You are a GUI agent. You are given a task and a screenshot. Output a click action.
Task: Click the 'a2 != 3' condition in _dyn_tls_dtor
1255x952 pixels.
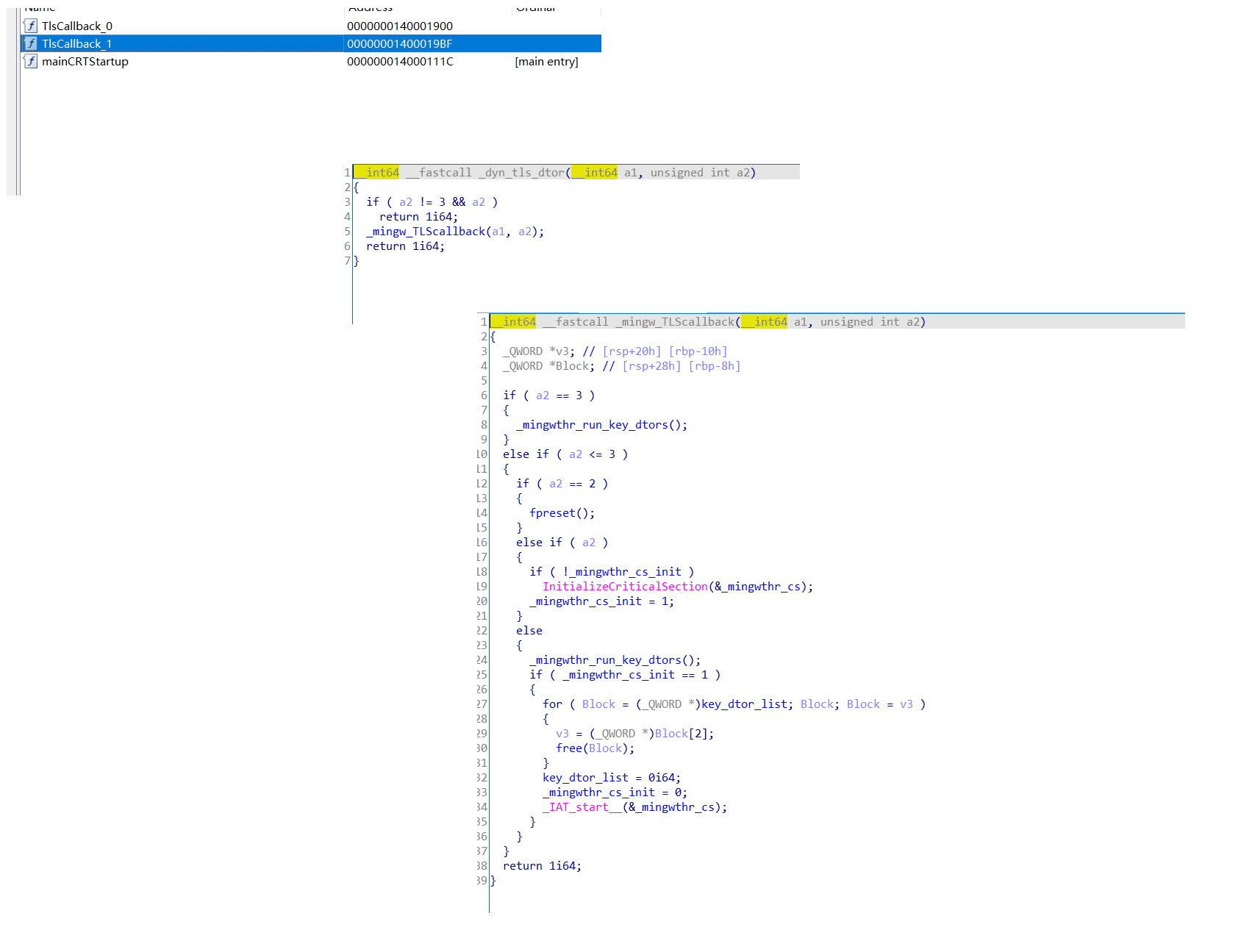coord(423,202)
